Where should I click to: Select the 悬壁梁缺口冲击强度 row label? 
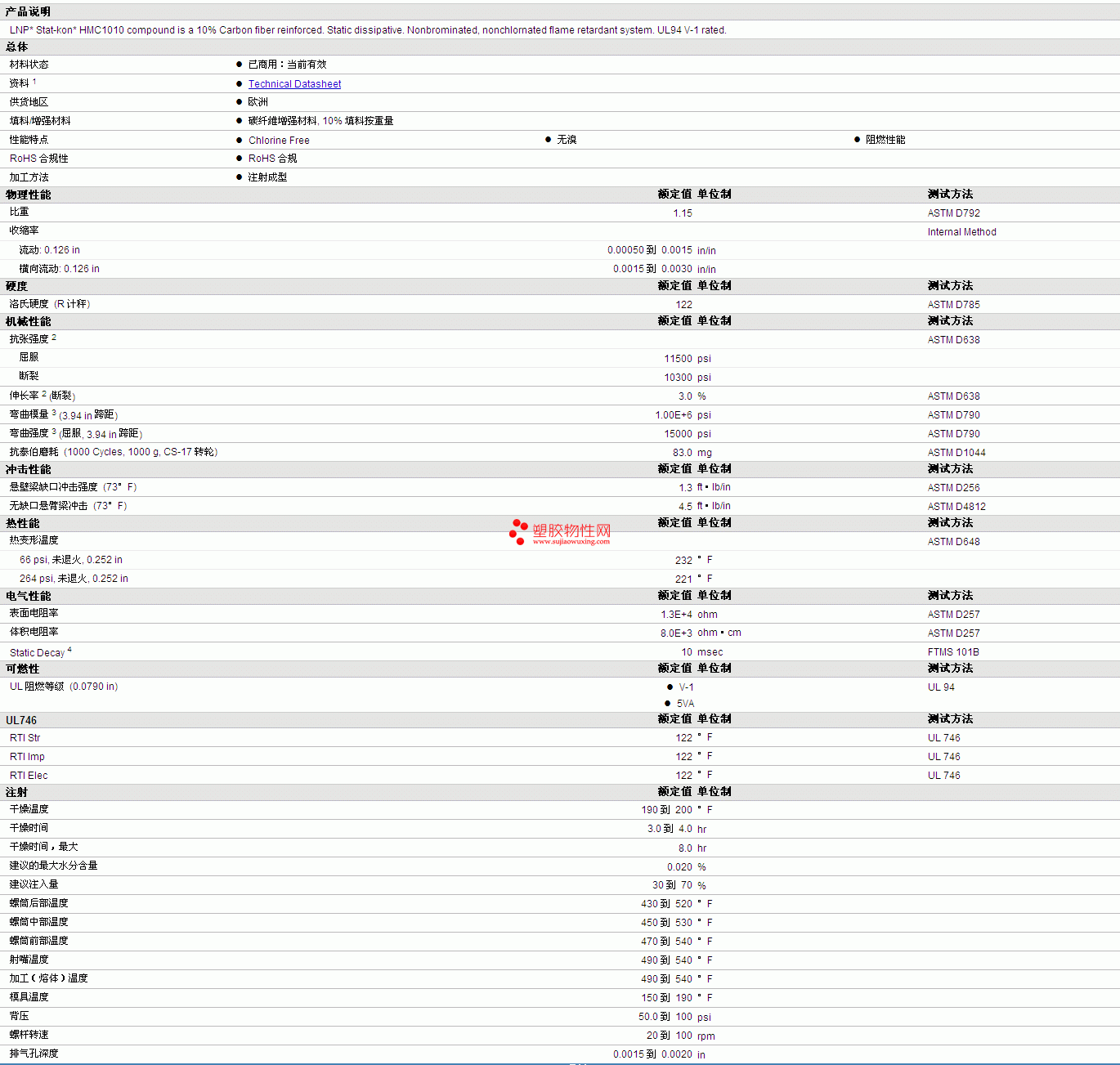[x=73, y=487]
